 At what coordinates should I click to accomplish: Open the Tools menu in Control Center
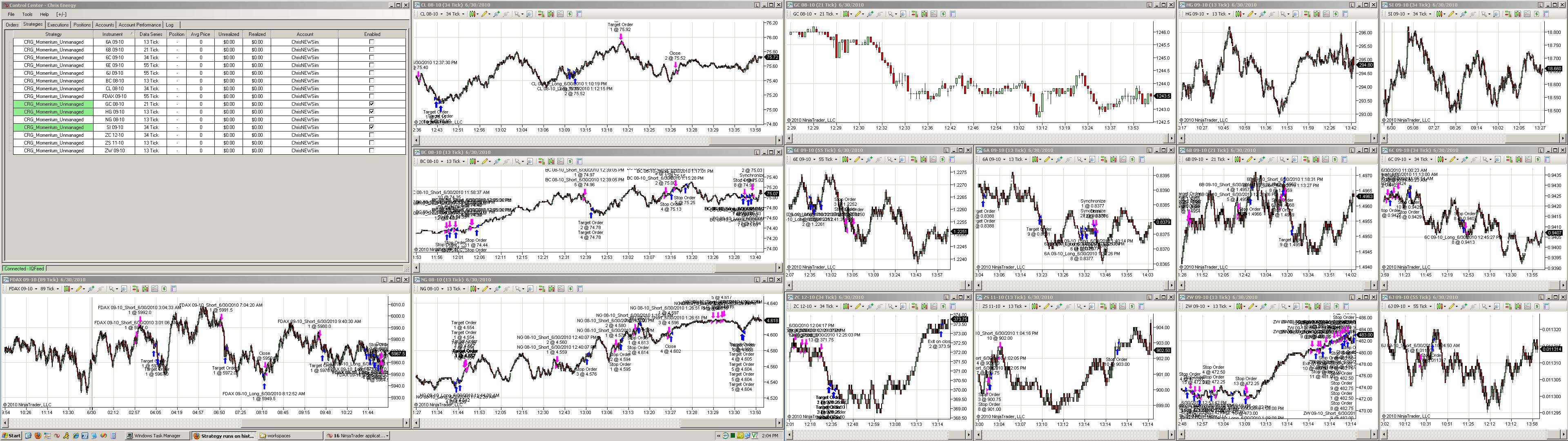(27, 14)
